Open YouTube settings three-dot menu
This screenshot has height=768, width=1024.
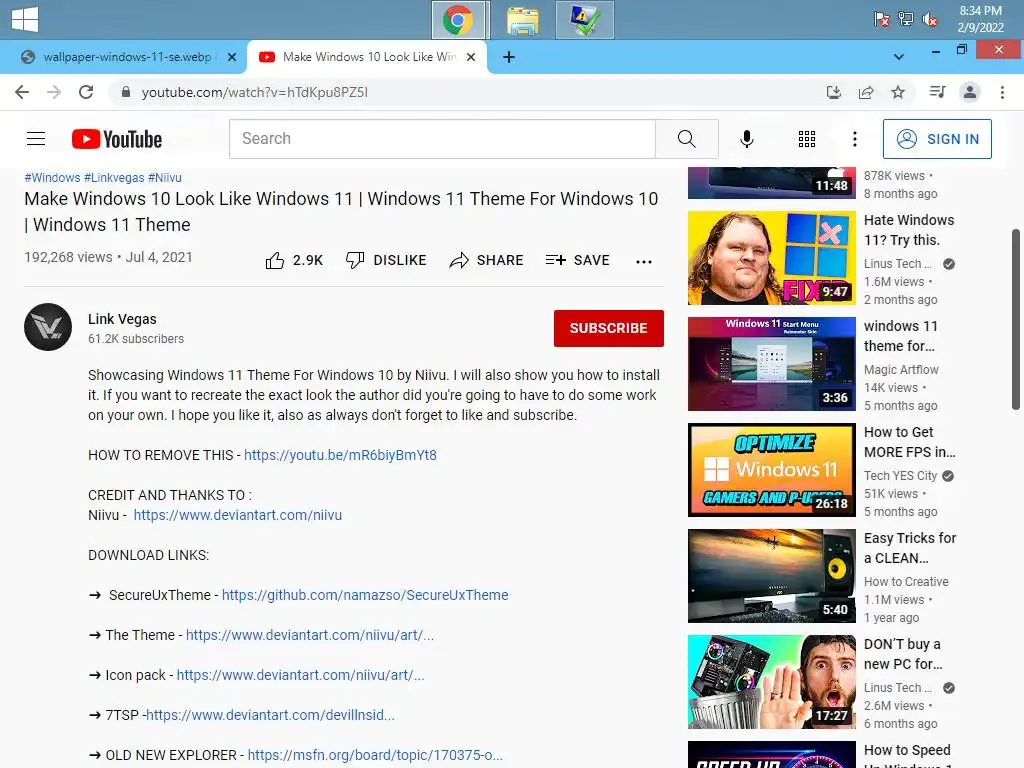click(x=854, y=138)
